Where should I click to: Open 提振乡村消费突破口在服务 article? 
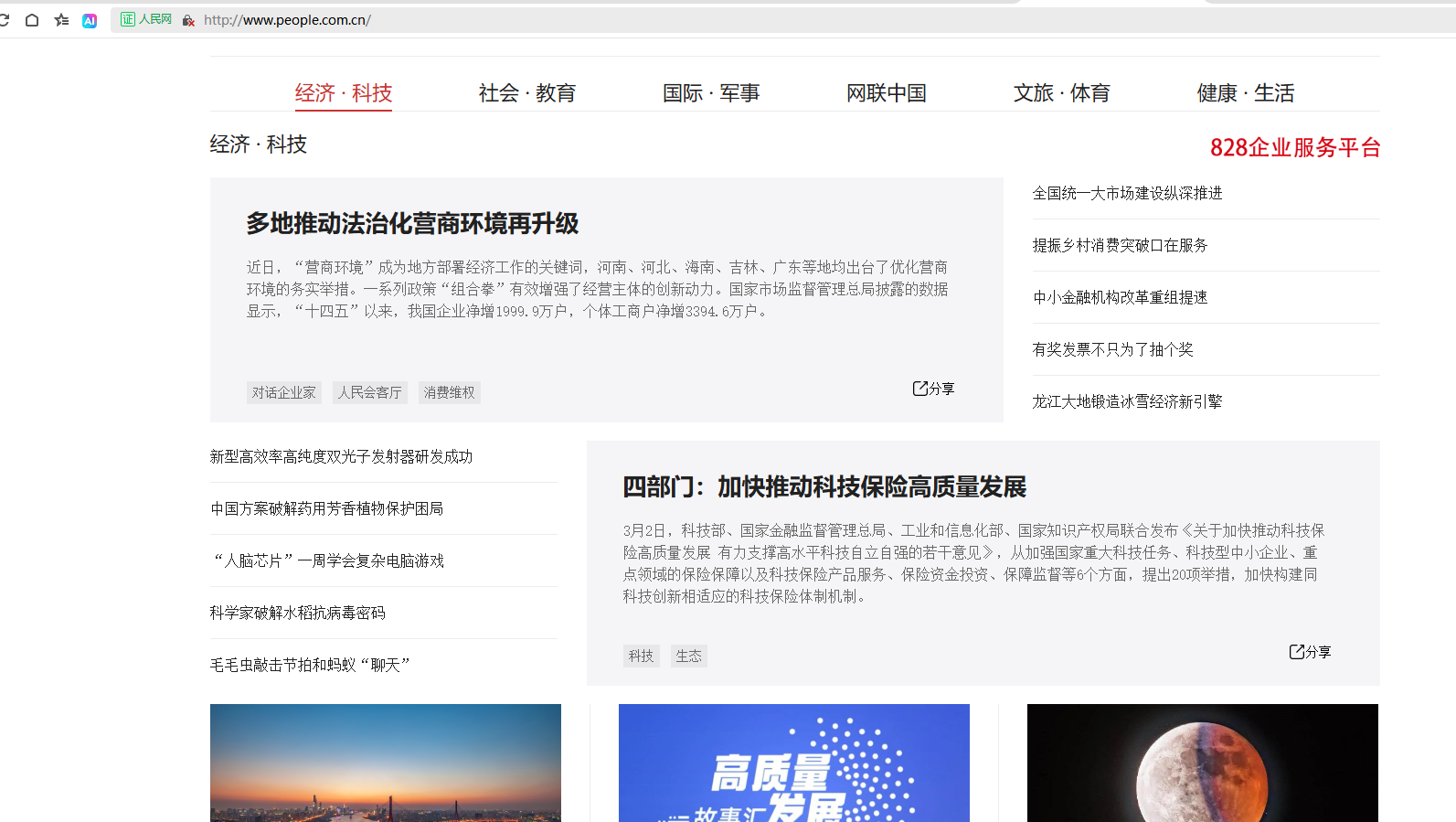pyautogui.click(x=1121, y=245)
